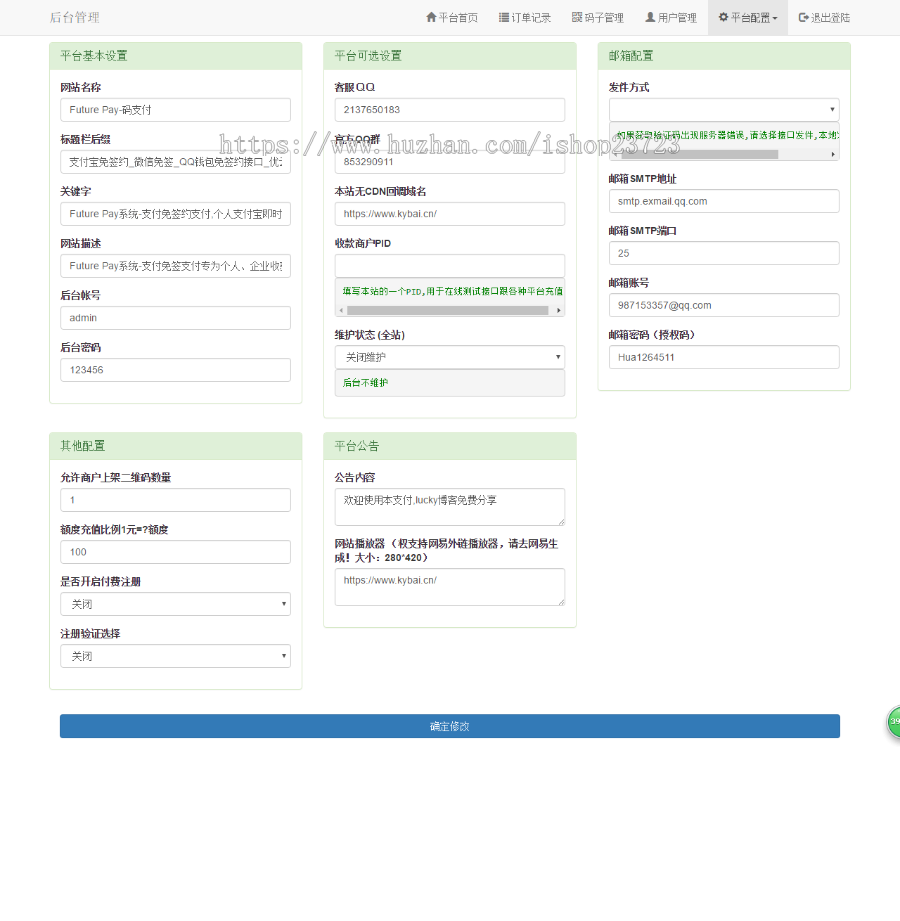Click the home icon beside 平台首页
Image resolution: width=900 pixels, height=921 pixels.
tap(431, 18)
